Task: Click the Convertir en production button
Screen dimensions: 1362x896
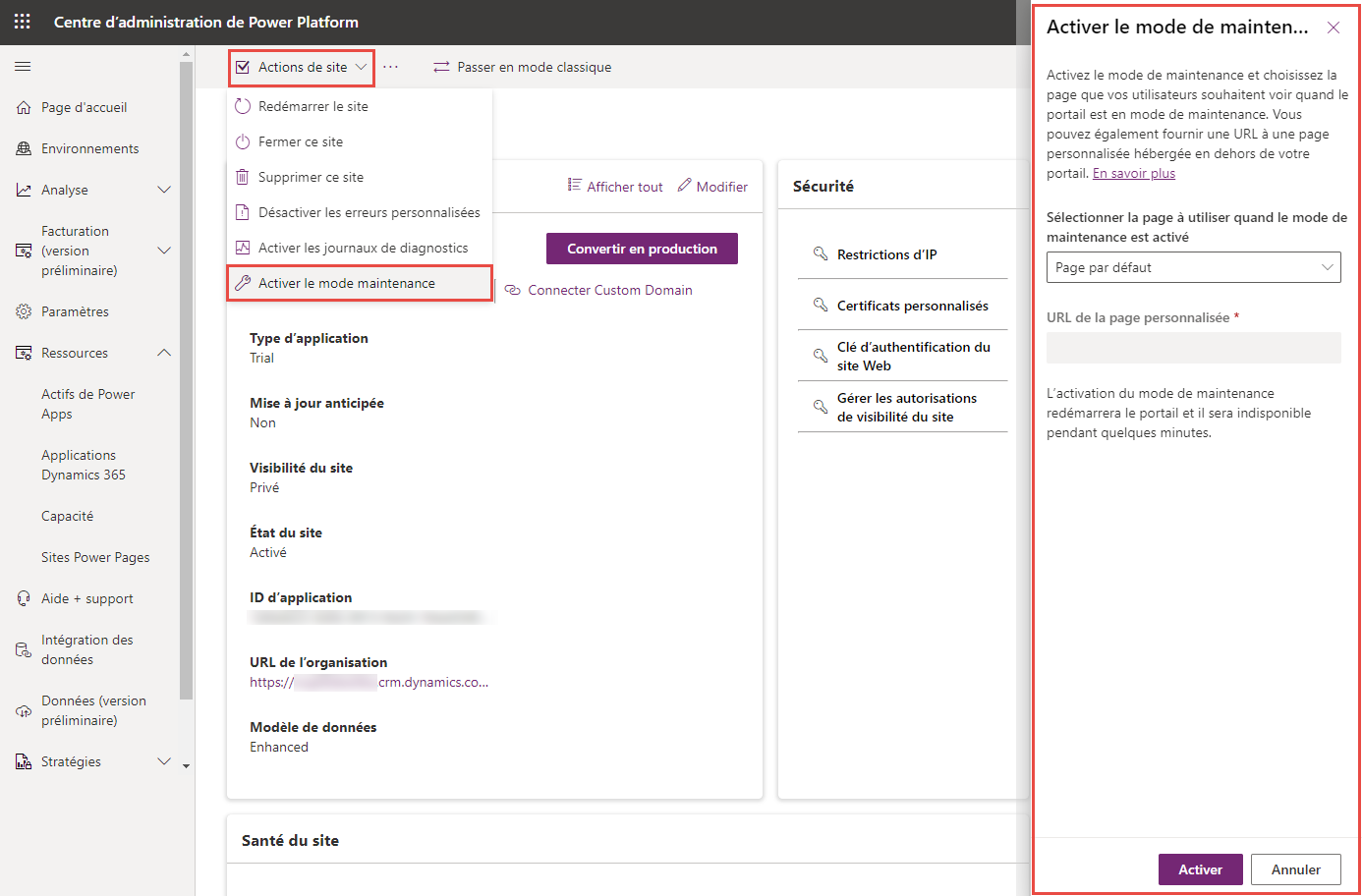Action: click(x=642, y=249)
